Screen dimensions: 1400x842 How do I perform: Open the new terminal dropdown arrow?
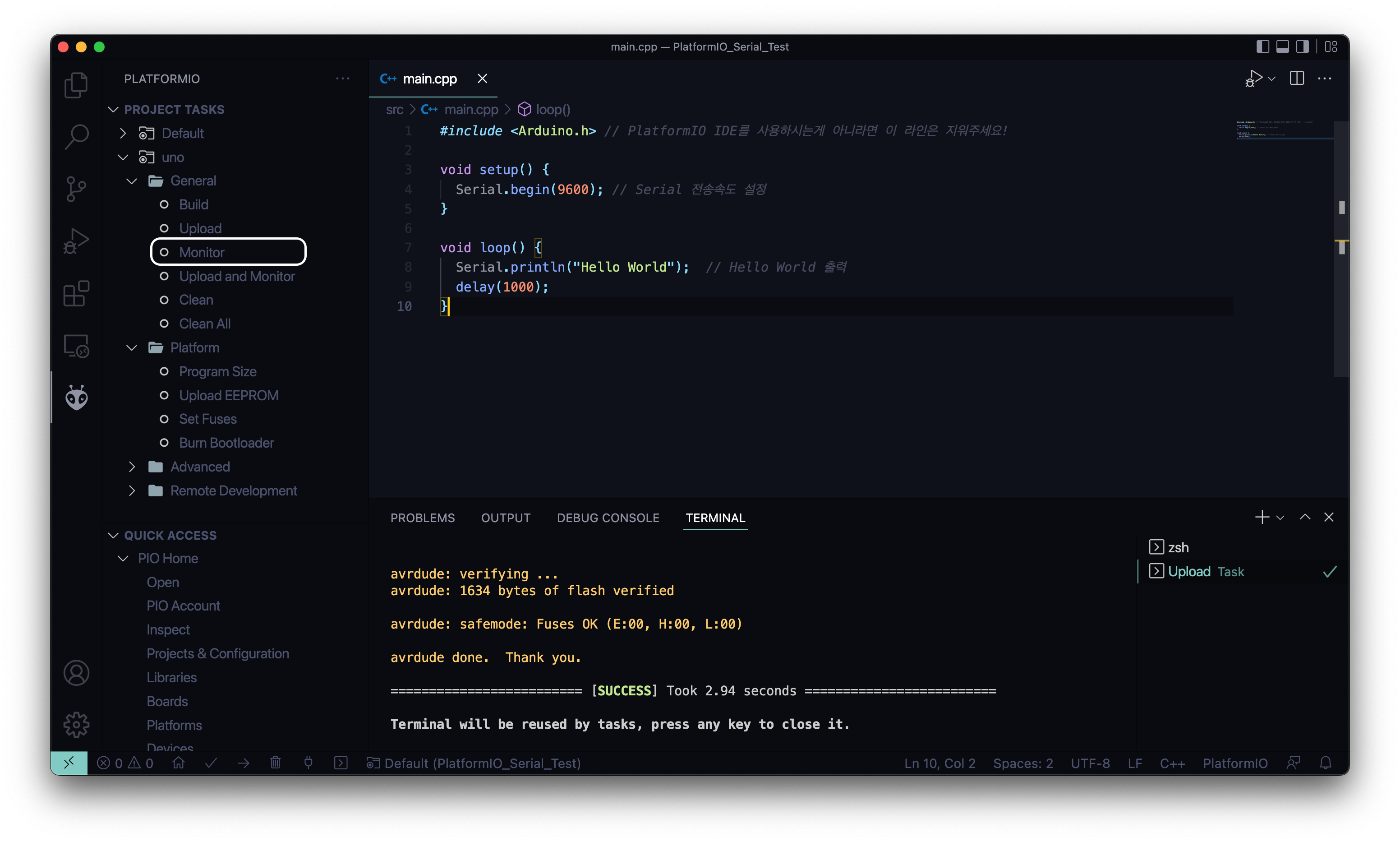1280,518
